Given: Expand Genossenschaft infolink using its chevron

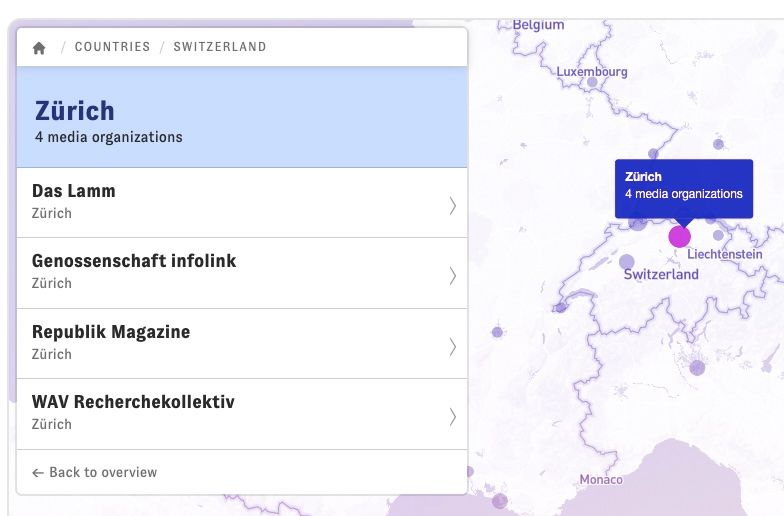Looking at the screenshot, I should tap(452, 276).
